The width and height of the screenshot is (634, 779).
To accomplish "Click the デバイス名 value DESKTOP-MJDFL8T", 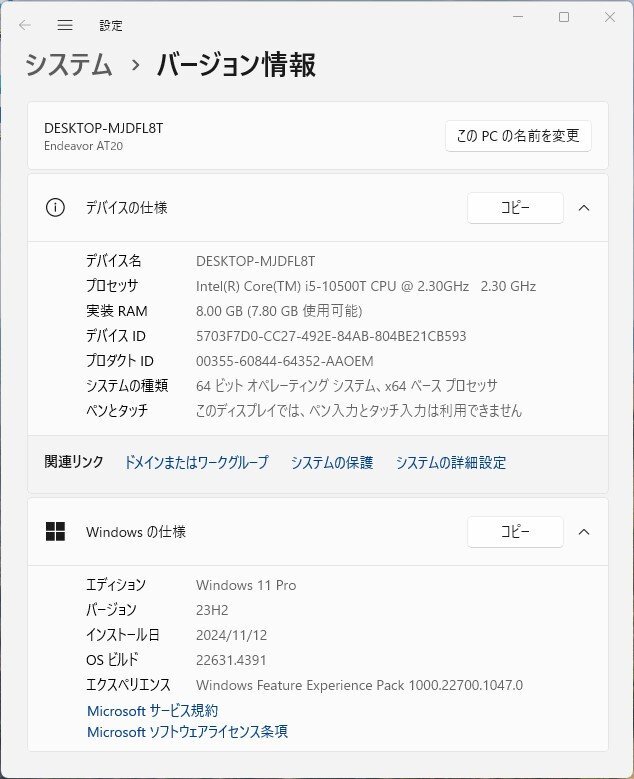I will click(255, 261).
